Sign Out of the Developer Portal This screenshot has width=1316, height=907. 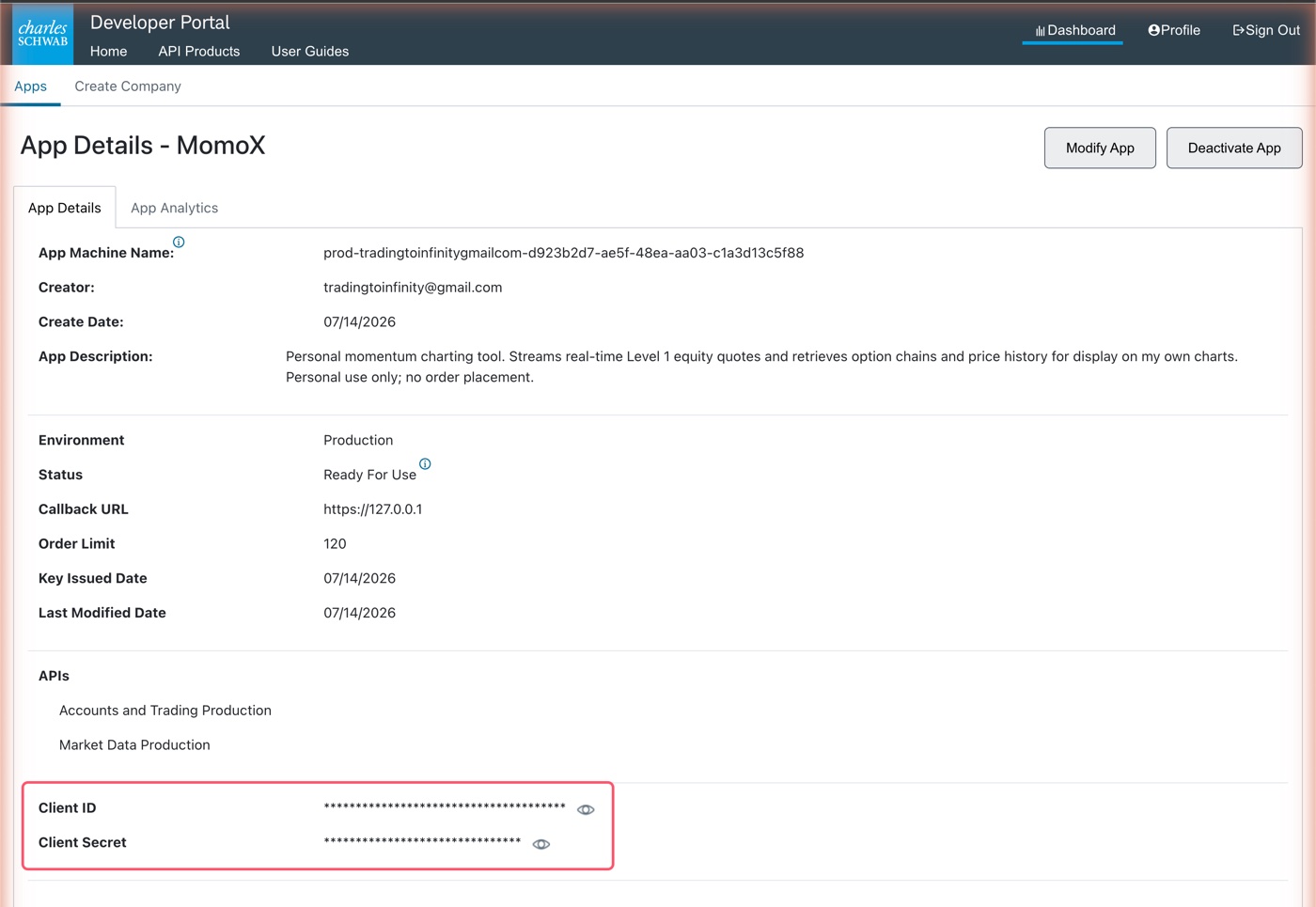click(1266, 30)
